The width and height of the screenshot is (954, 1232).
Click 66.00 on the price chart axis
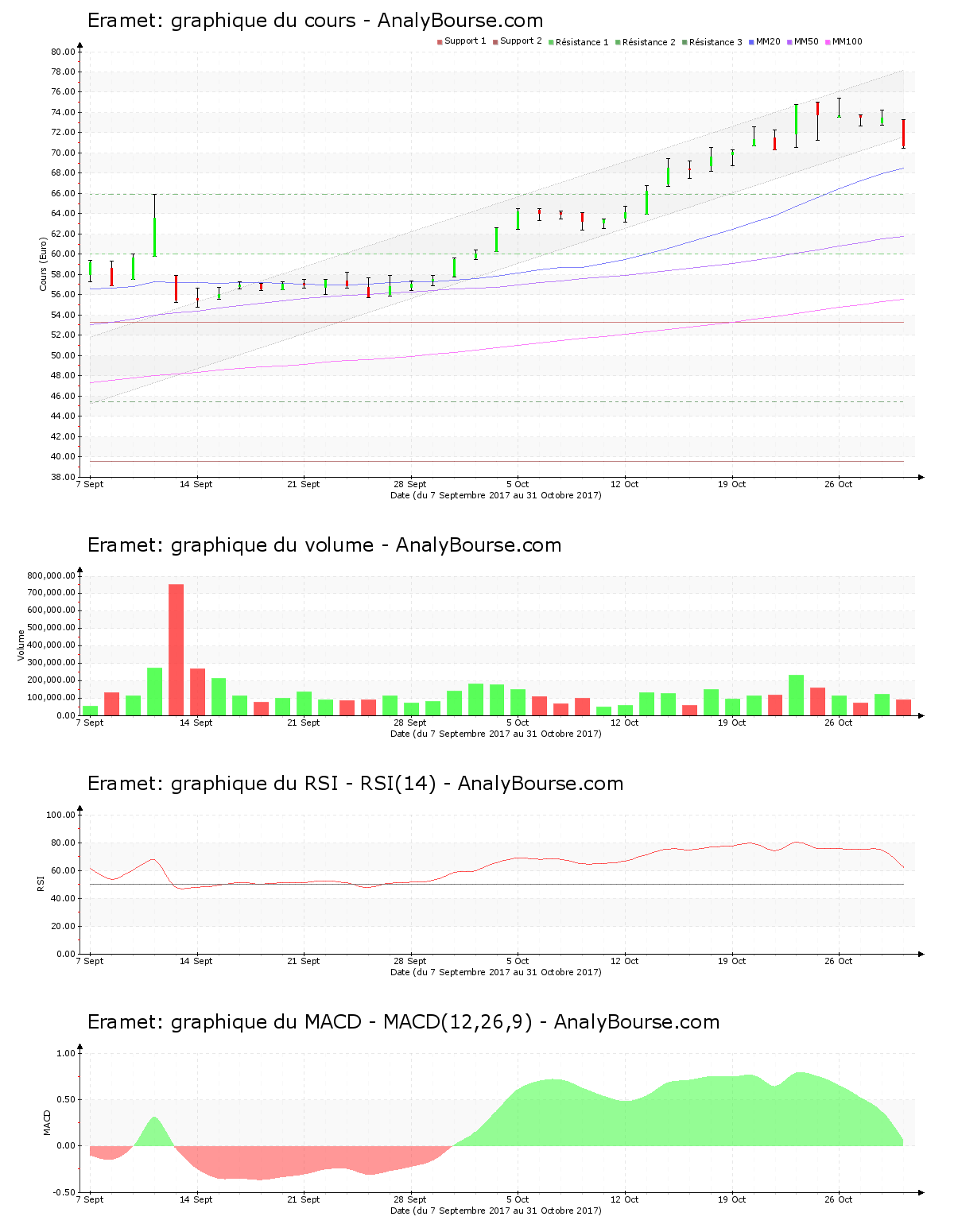(63, 194)
